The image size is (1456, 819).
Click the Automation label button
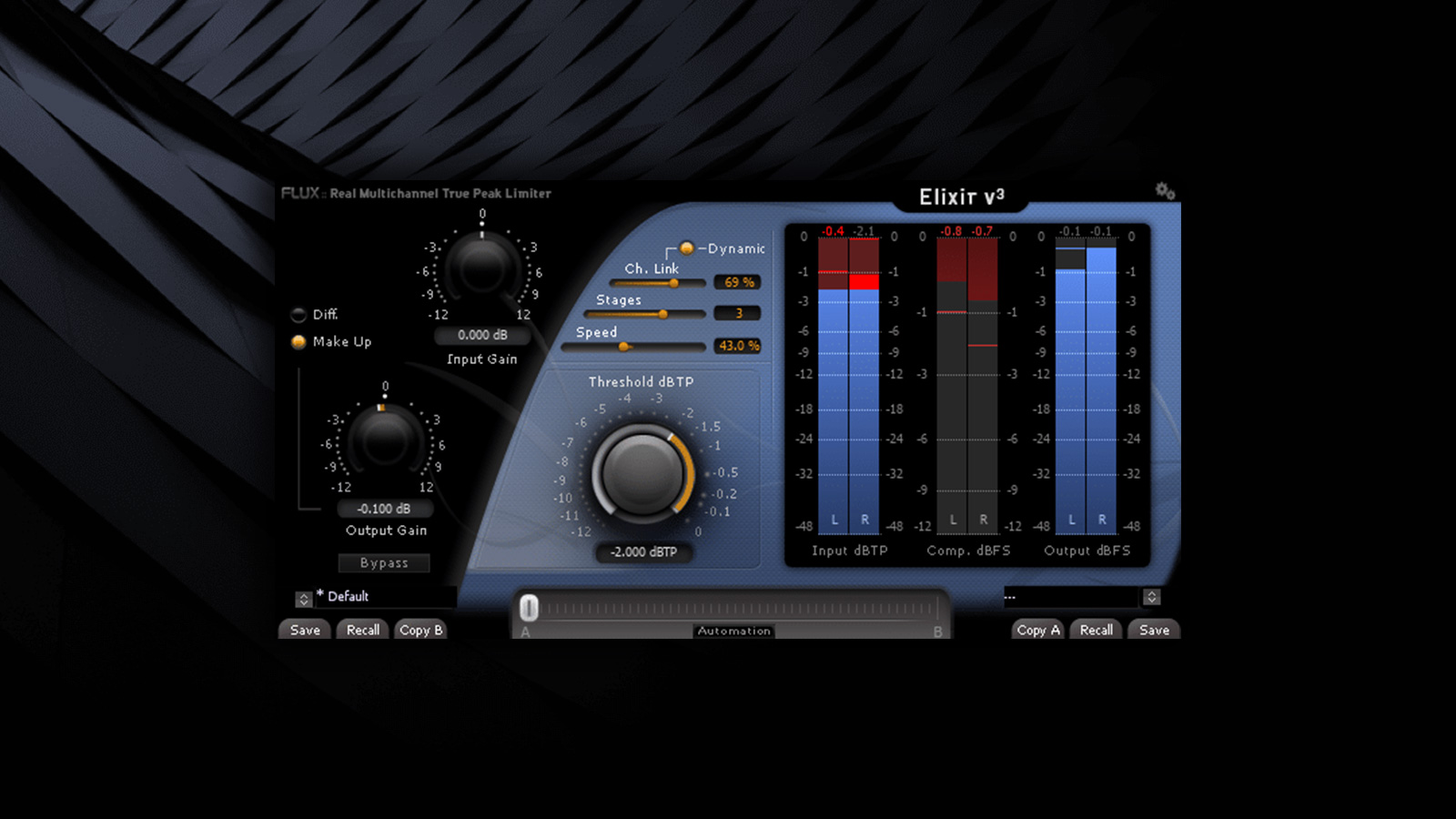coord(734,631)
